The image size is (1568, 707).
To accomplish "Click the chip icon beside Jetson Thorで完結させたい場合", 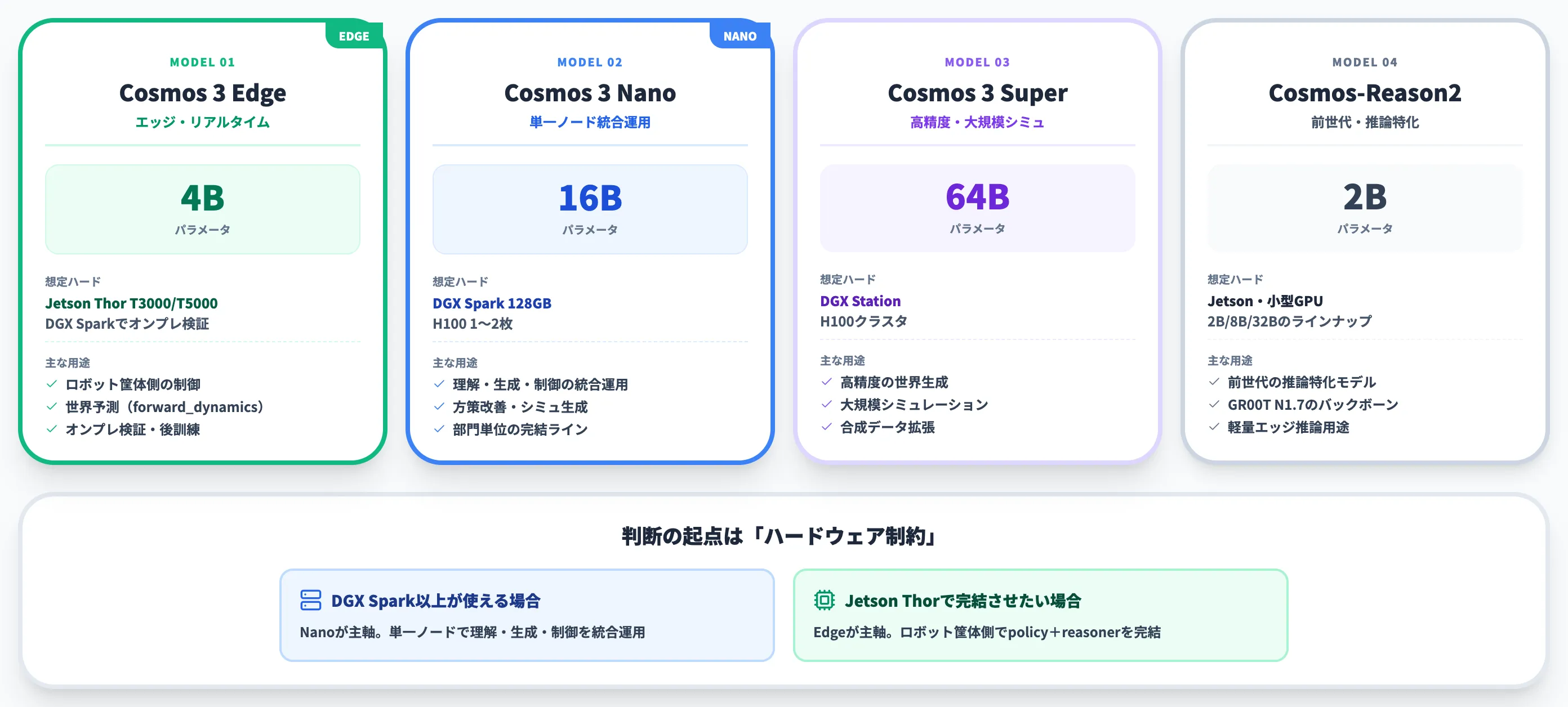I will coord(824,600).
